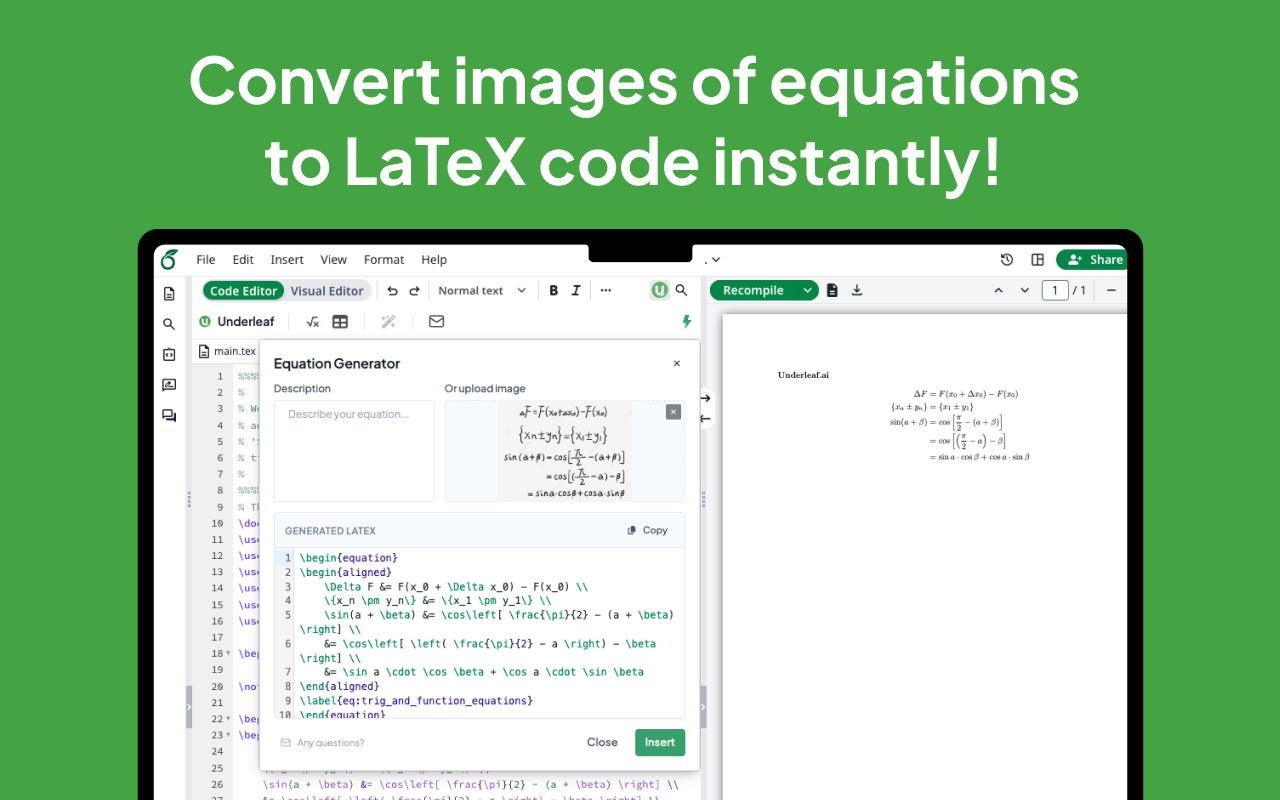
Task: Collapse the fold at editor line 22
Action: coord(229,719)
